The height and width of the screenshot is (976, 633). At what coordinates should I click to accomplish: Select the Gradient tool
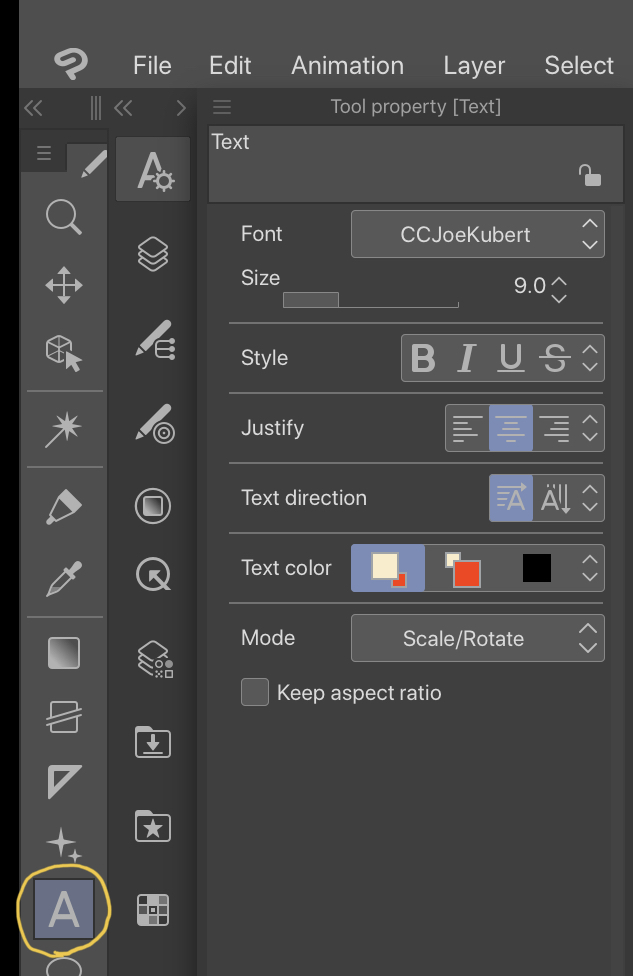click(x=64, y=653)
